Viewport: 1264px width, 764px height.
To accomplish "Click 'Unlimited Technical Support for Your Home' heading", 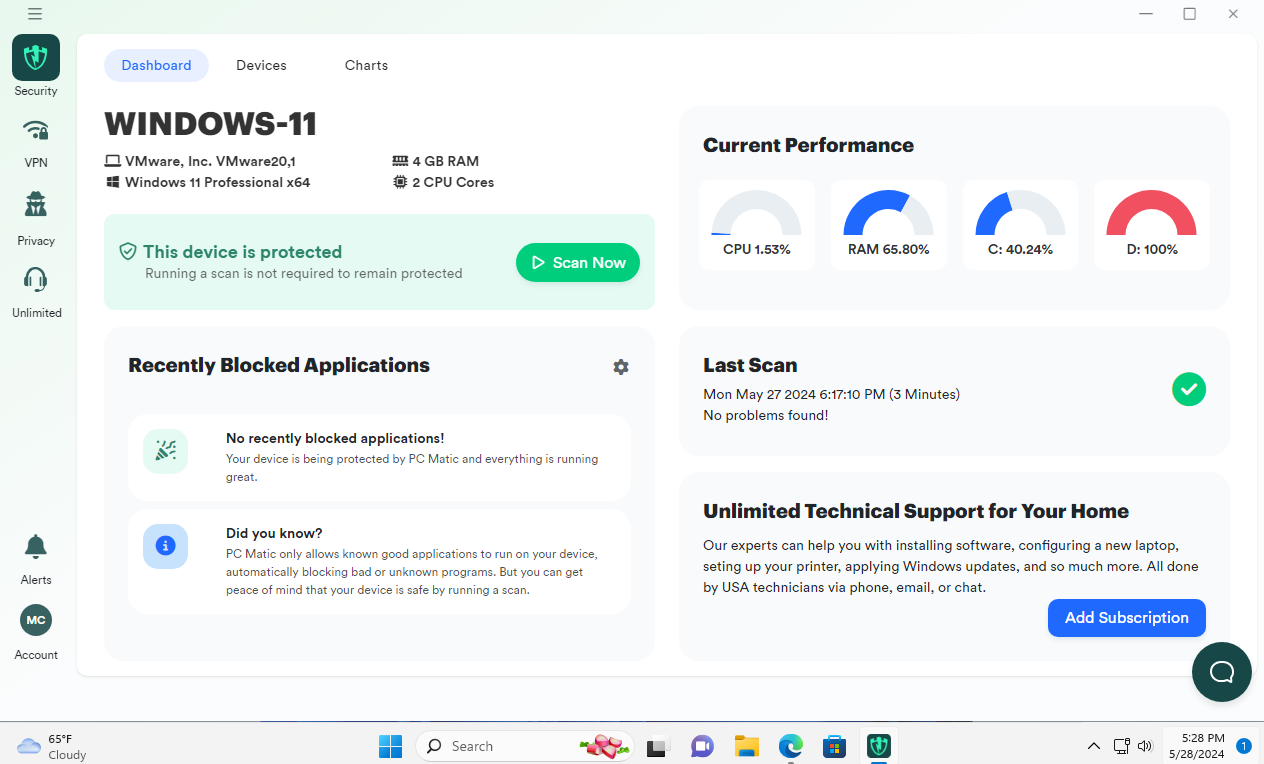I will pyautogui.click(x=916, y=511).
